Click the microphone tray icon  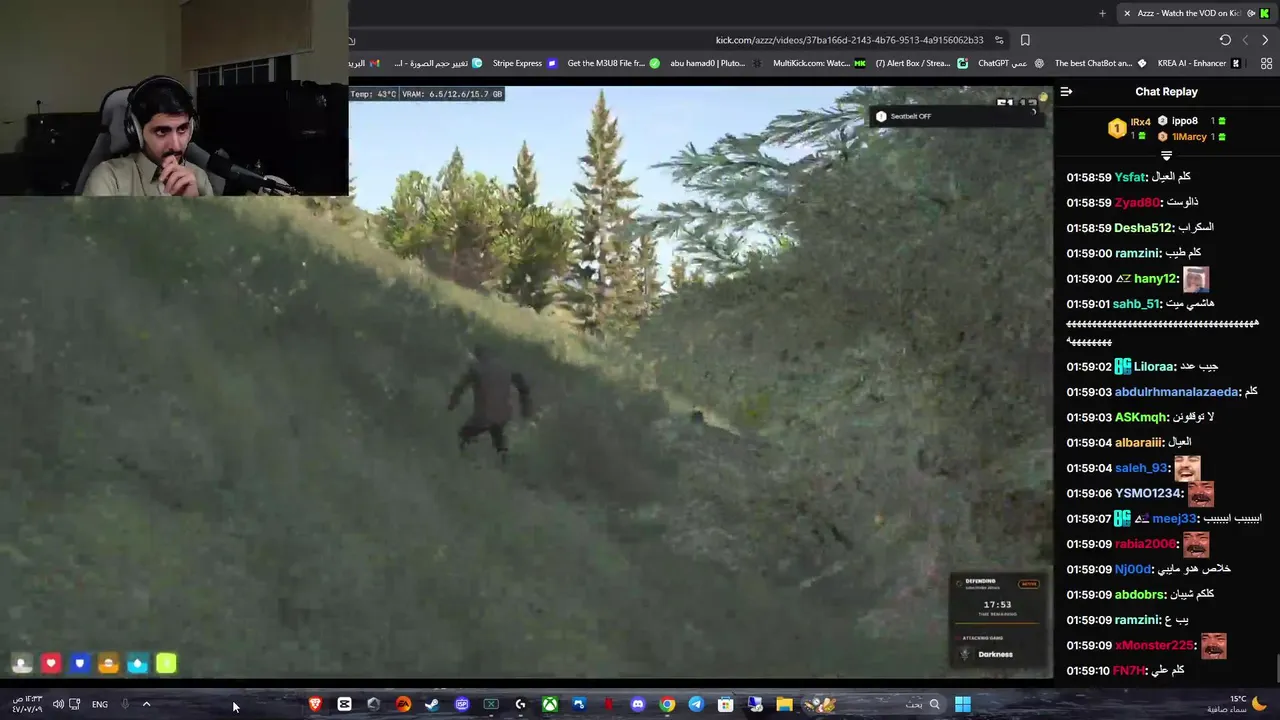125,704
